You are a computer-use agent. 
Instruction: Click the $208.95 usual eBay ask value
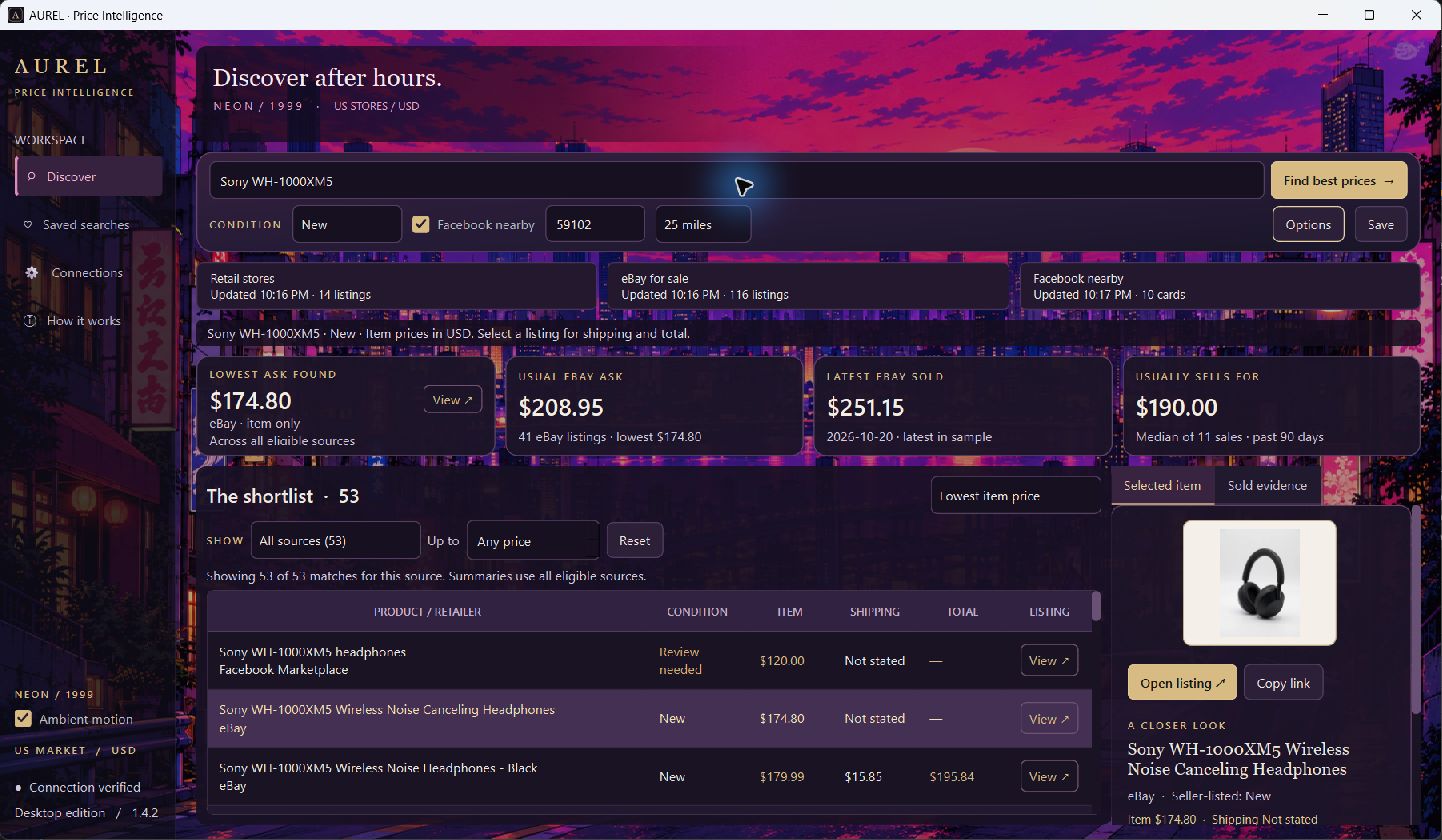[x=561, y=407]
